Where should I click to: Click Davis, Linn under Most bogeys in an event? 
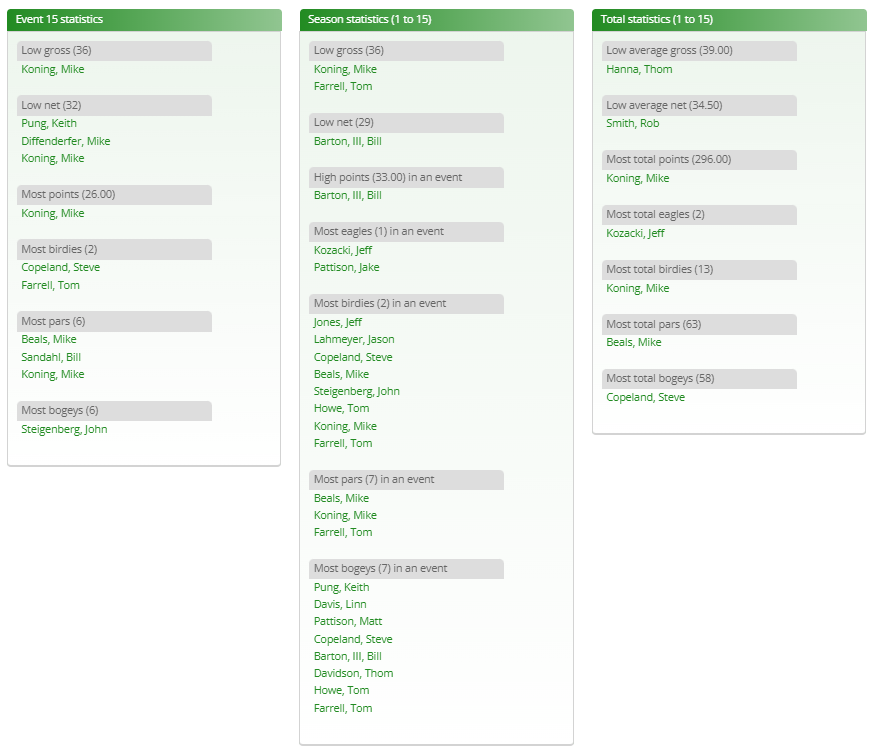pyautogui.click(x=340, y=604)
